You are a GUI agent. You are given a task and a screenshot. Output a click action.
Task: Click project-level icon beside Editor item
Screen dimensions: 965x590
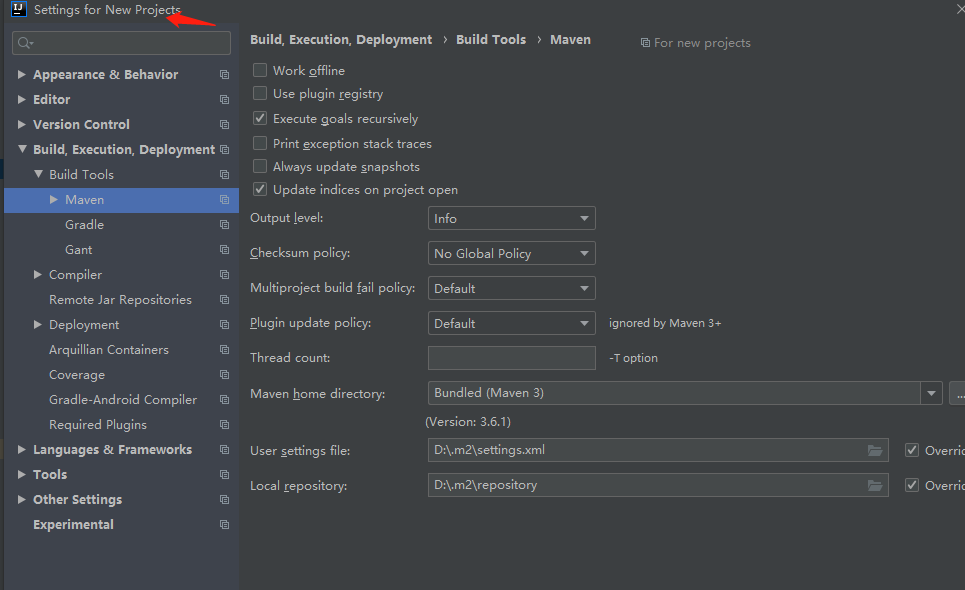click(x=224, y=100)
